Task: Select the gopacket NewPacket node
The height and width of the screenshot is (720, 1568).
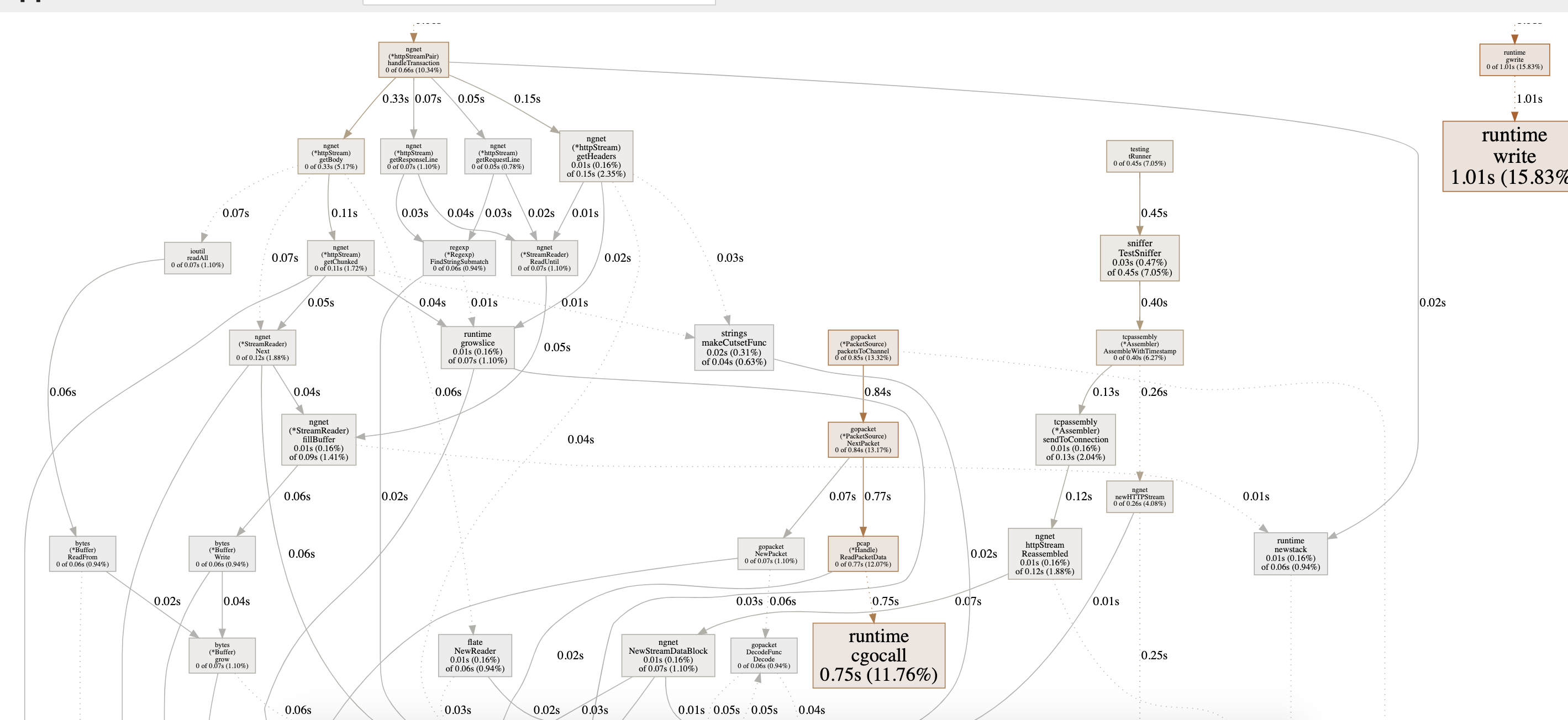Action: [x=771, y=553]
